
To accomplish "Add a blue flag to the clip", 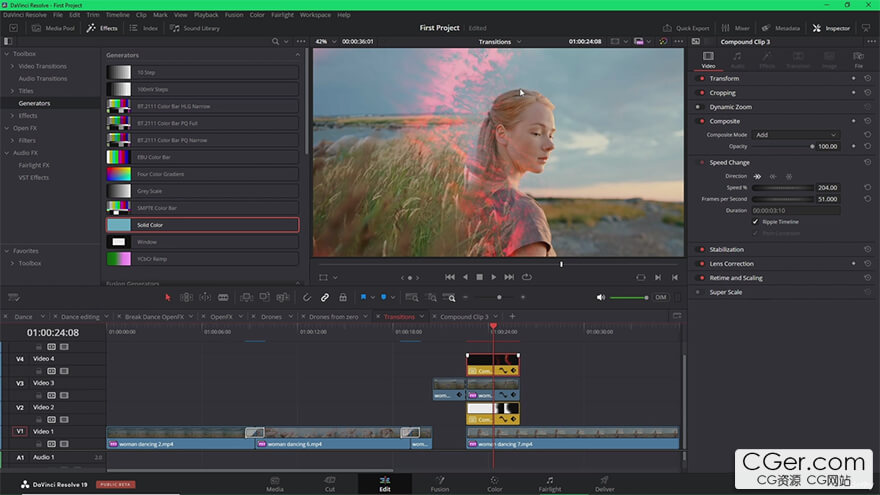I will (363, 297).
